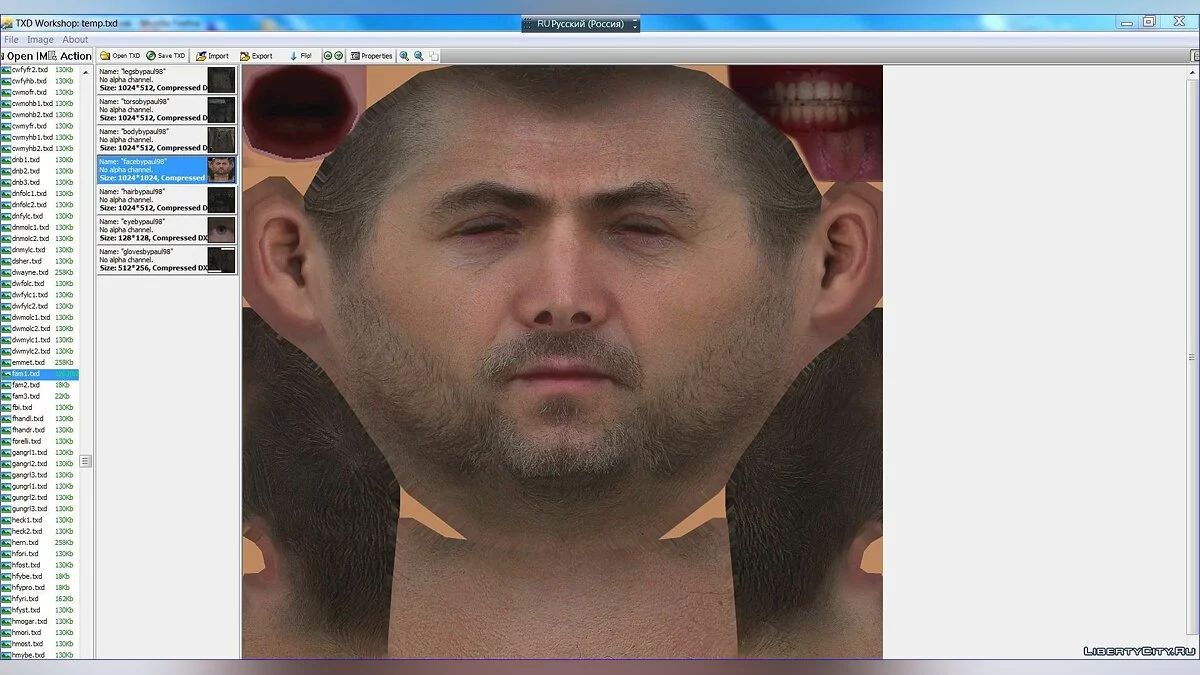Open the language selector RU Русский dropdown
The image size is (1200, 675).
tap(581, 24)
